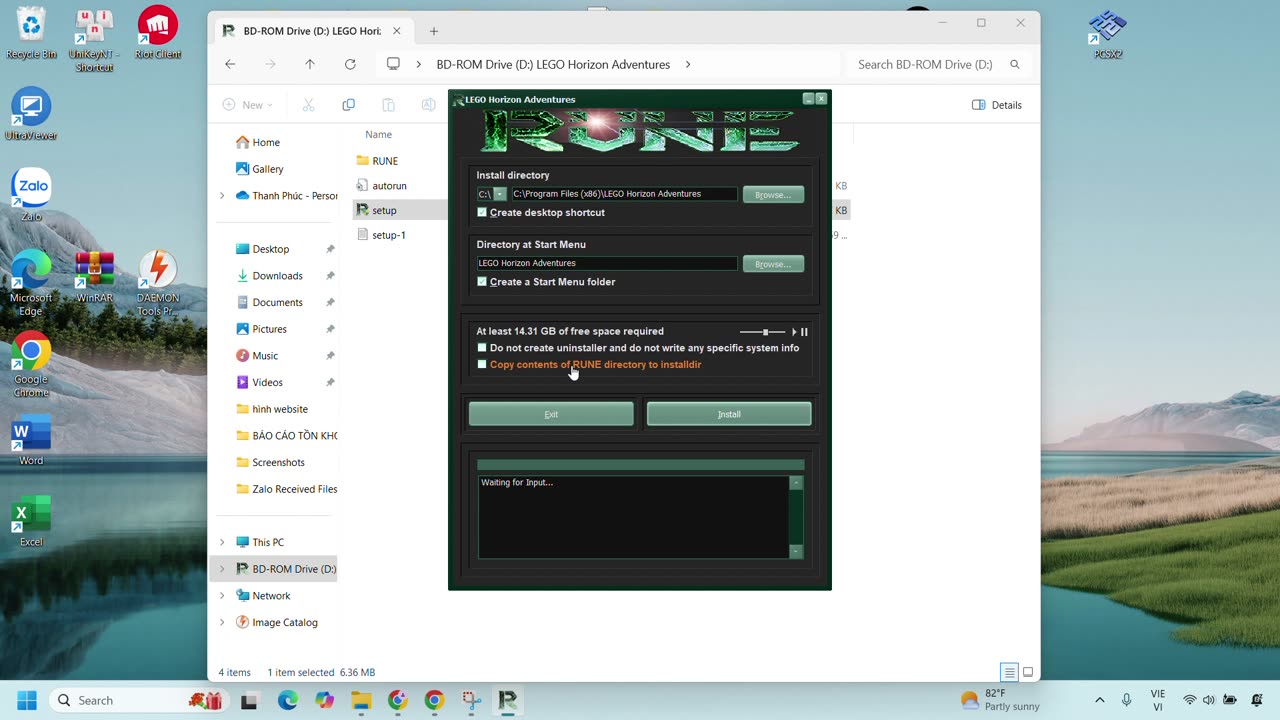Open Gallery in navigation pane
1280x720 pixels.
tap(267, 169)
